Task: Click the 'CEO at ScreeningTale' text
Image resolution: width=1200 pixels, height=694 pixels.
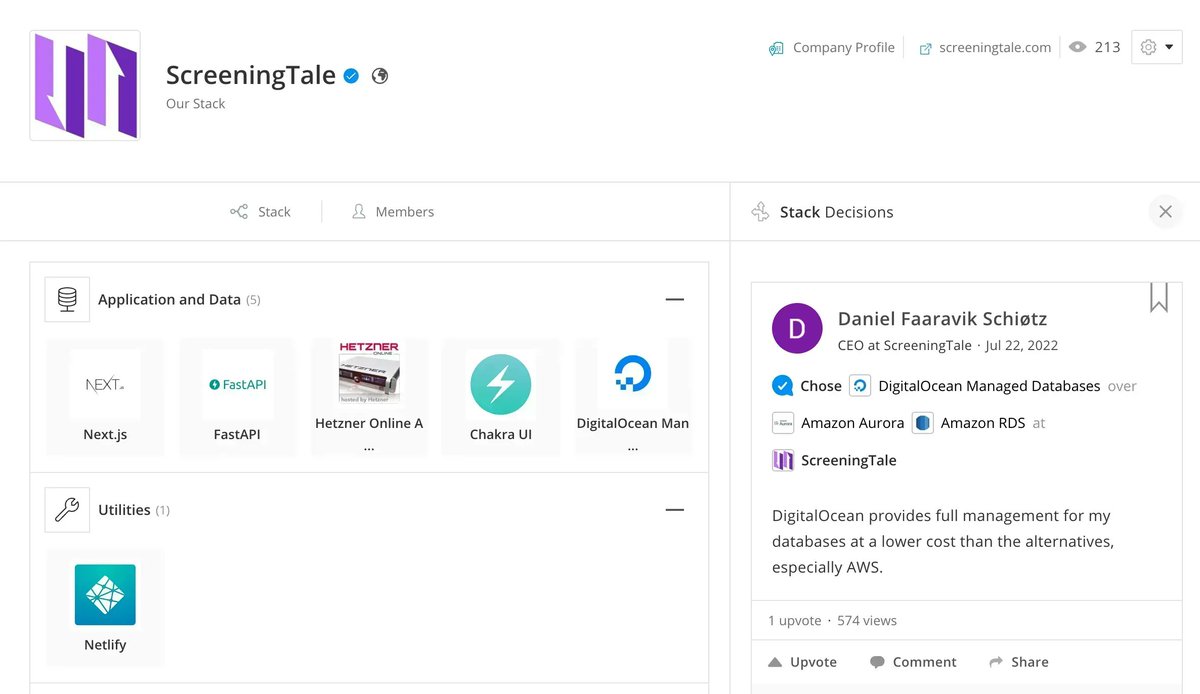Action: [905, 345]
